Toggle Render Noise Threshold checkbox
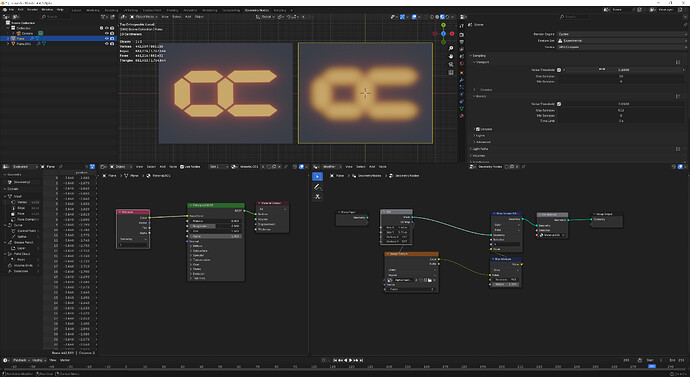The height and width of the screenshot is (377, 690). pos(559,104)
